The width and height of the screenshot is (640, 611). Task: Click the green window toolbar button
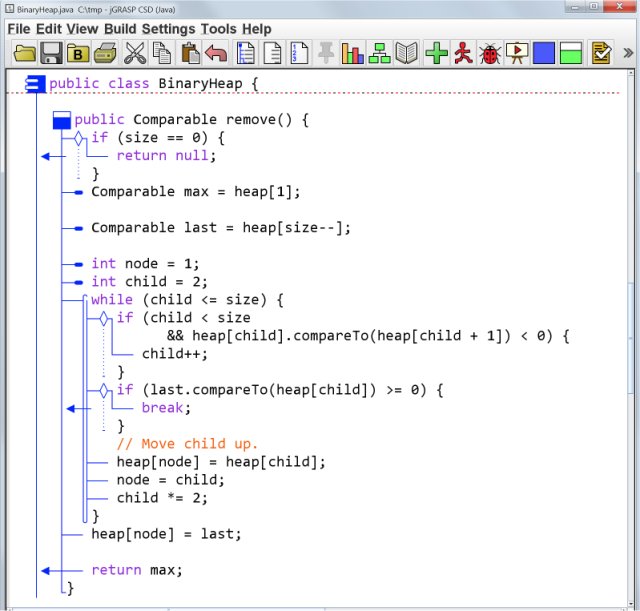[571, 53]
